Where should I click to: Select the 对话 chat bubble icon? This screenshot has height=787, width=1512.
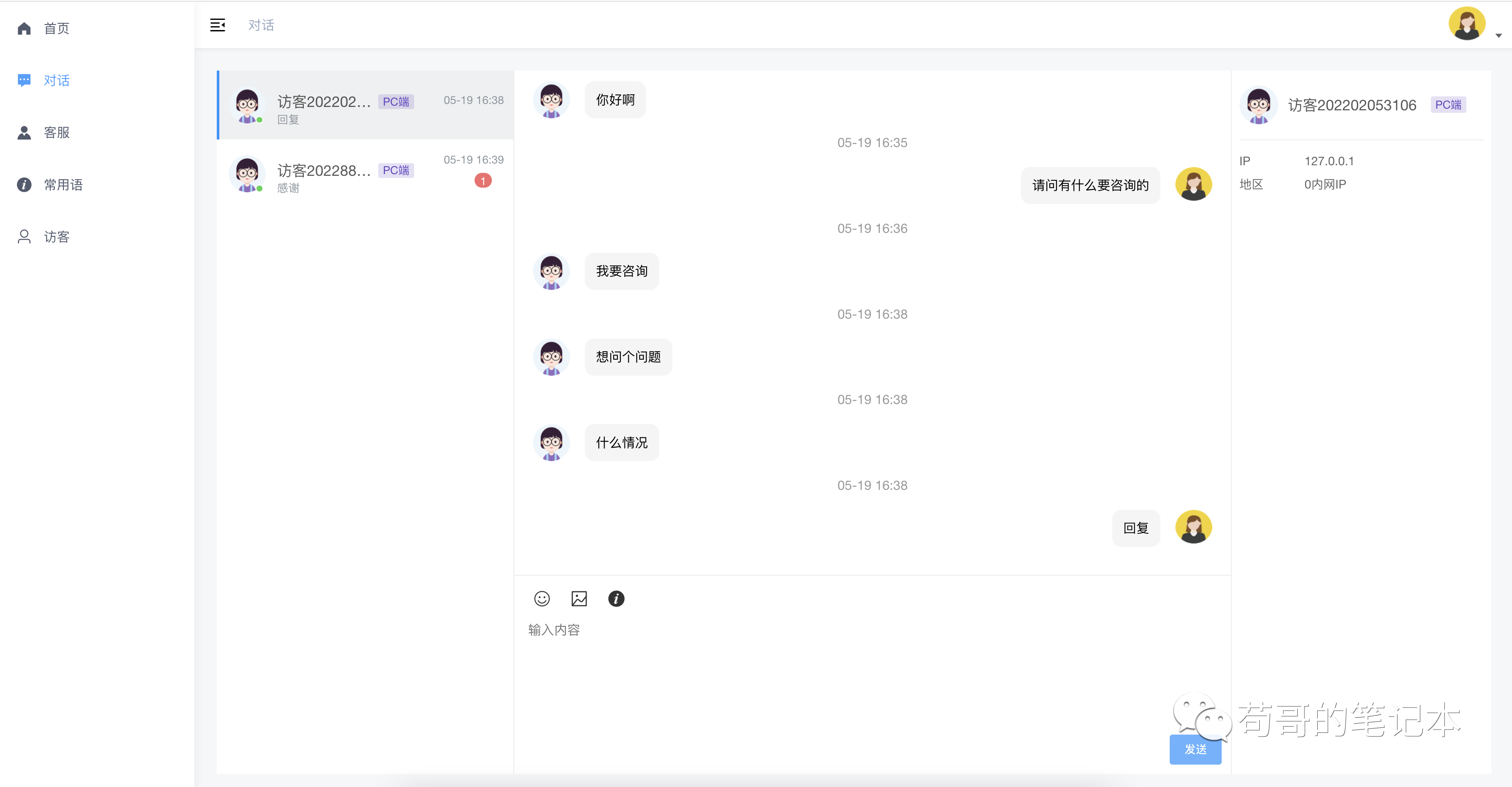(x=24, y=80)
